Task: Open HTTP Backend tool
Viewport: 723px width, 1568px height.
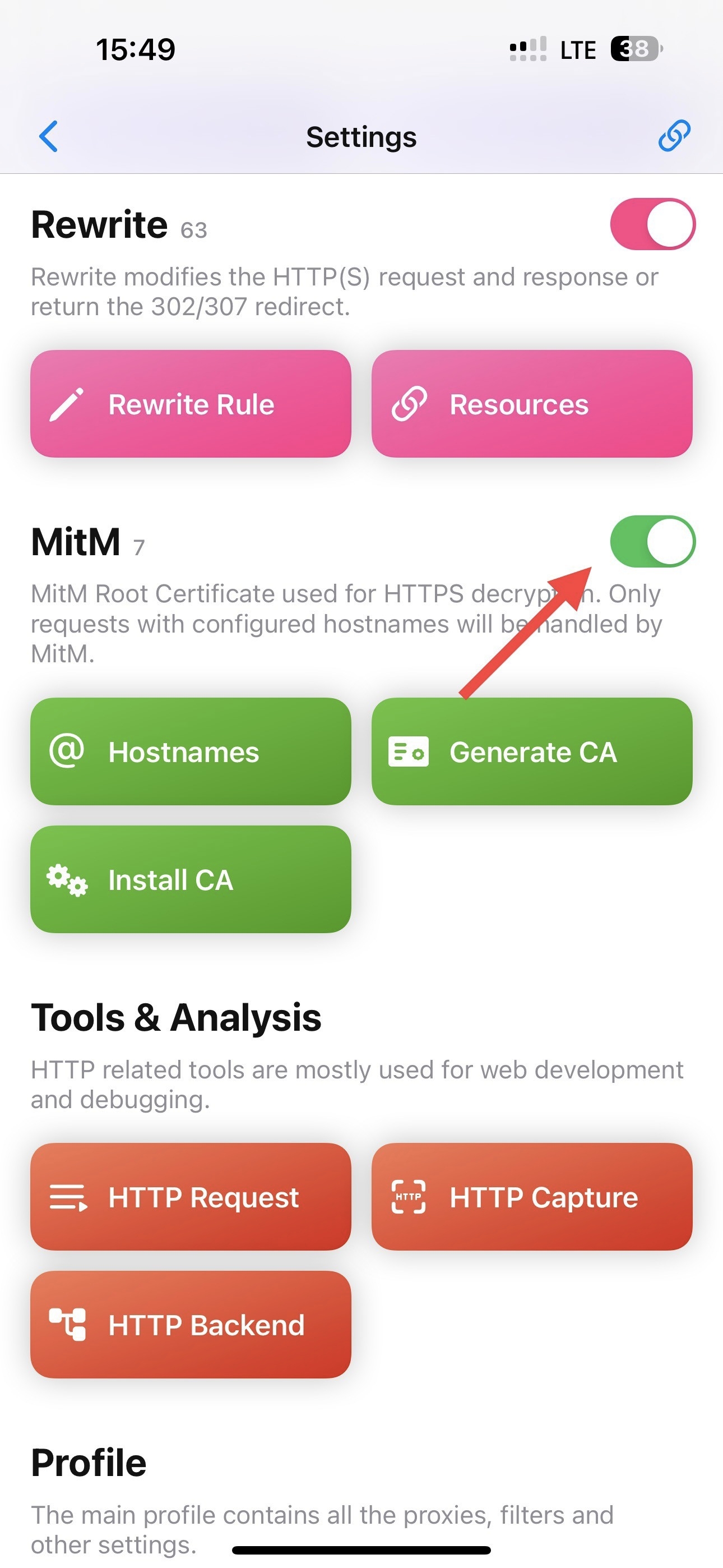Action: (x=191, y=1325)
